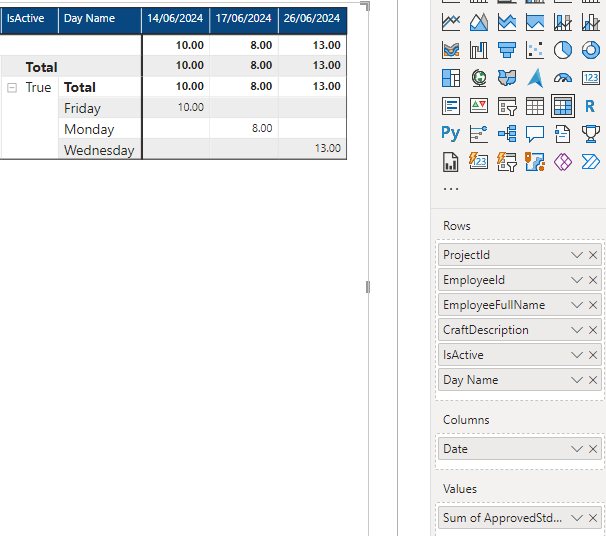The width and height of the screenshot is (606, 536).
Task: Select the Smart narrative visual
Action: click(x=563, y=134)
